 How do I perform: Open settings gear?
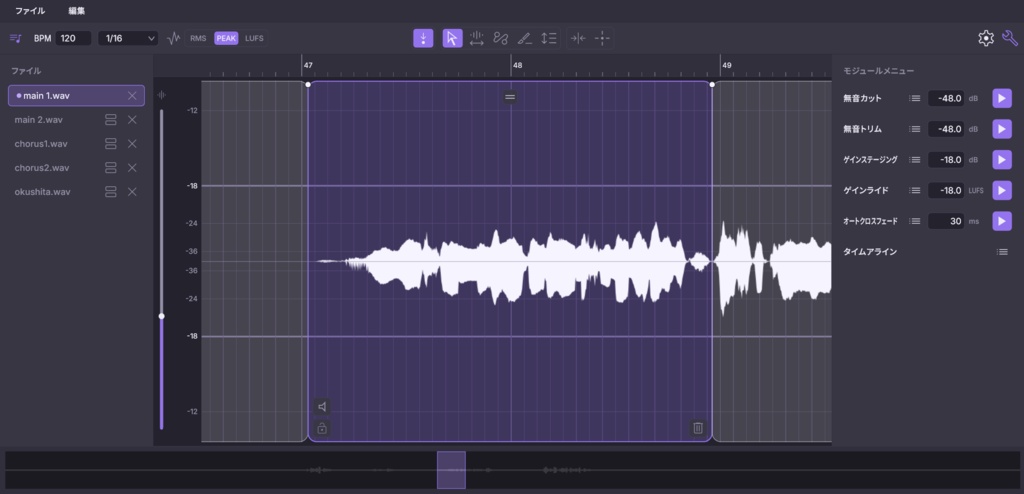pyautogui.click(x=985, y=39)
